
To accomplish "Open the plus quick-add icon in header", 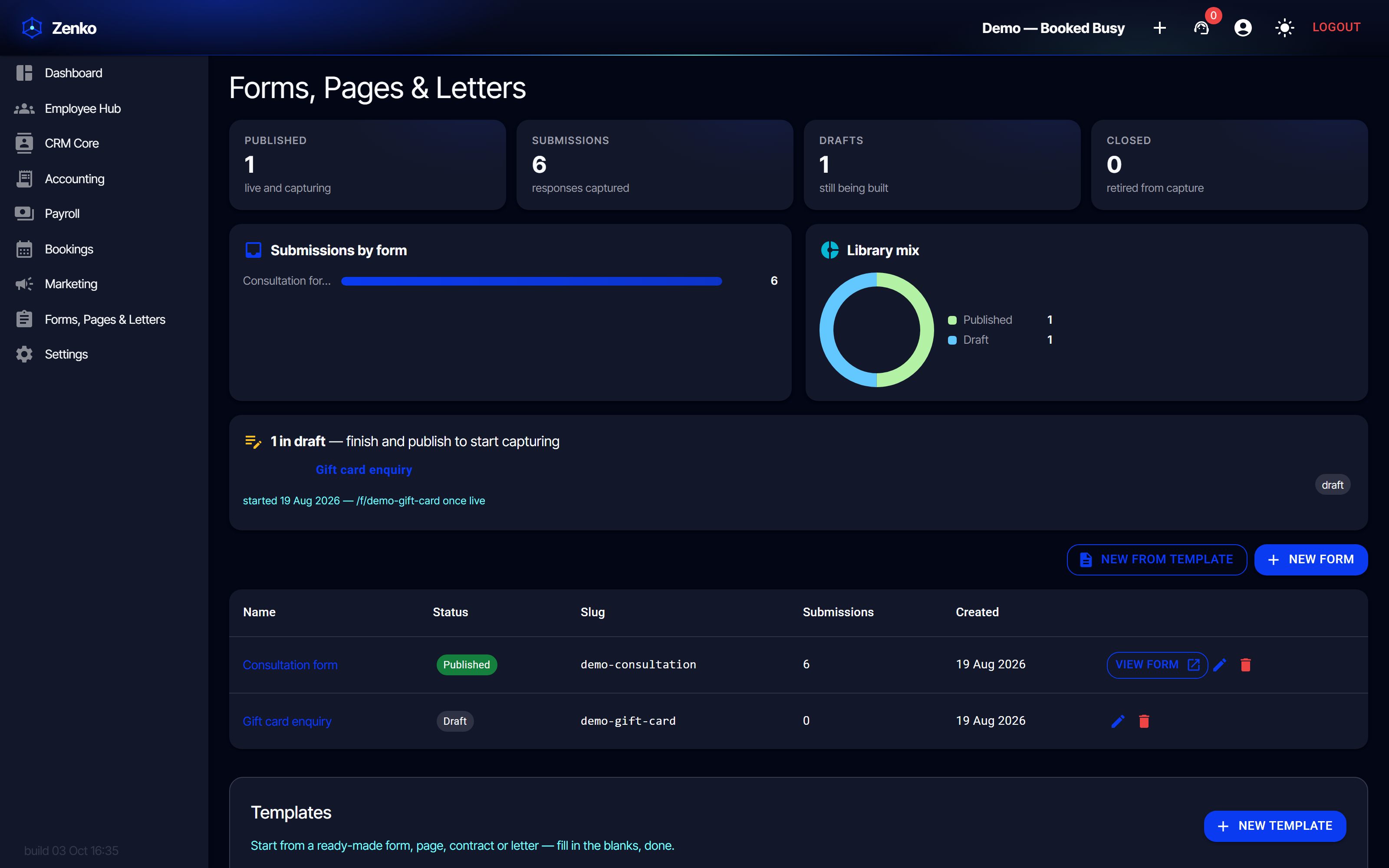I will [1159, 27].
